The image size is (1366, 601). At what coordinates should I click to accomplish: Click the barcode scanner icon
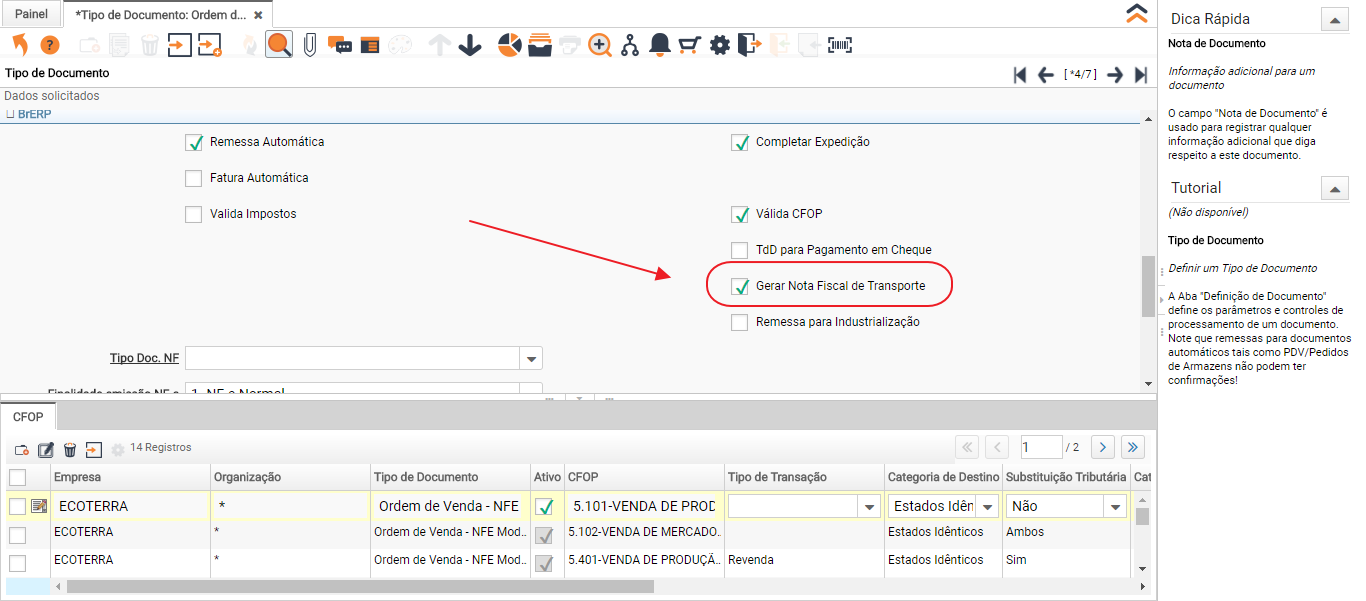840,45
